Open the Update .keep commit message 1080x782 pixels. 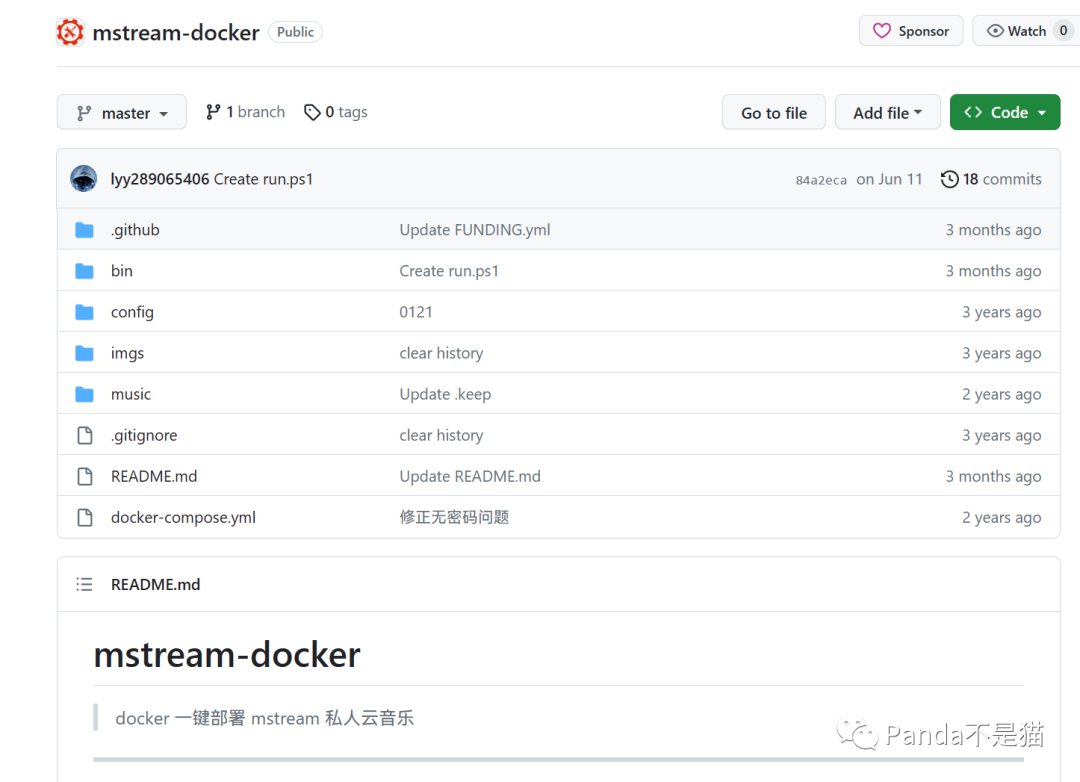(445, 394)
